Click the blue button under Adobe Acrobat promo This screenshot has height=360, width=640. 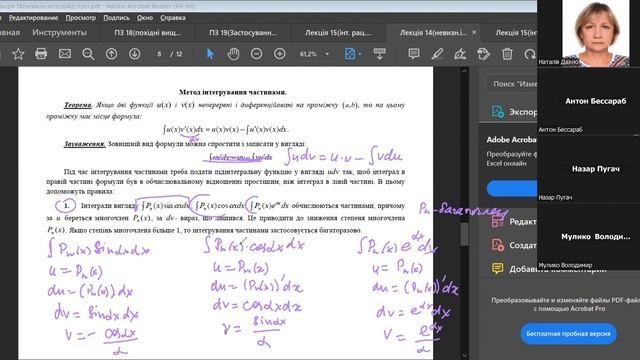click(x=512, y=189)
